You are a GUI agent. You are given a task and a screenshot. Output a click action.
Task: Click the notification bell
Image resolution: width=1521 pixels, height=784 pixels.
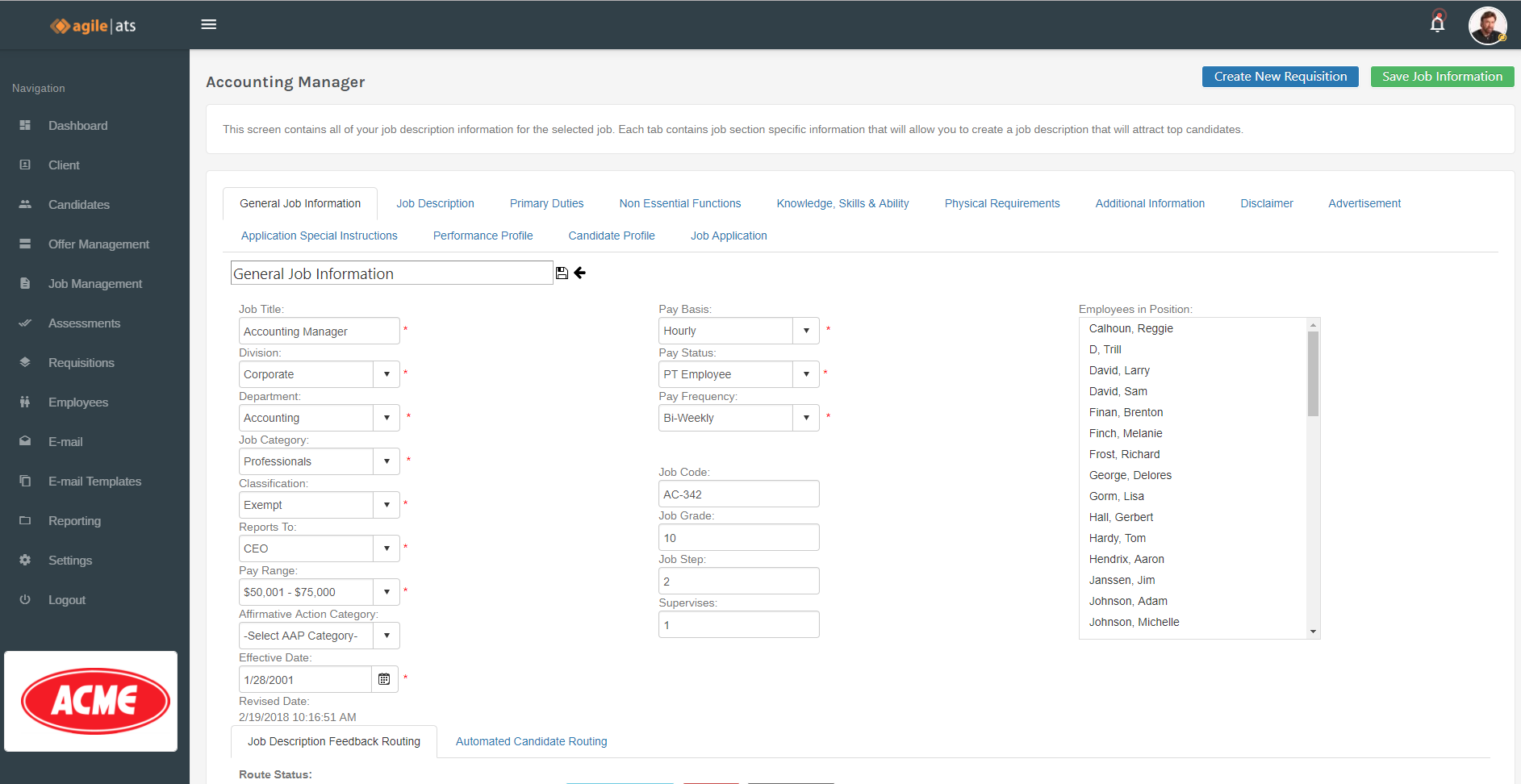tap(1438, 24)
